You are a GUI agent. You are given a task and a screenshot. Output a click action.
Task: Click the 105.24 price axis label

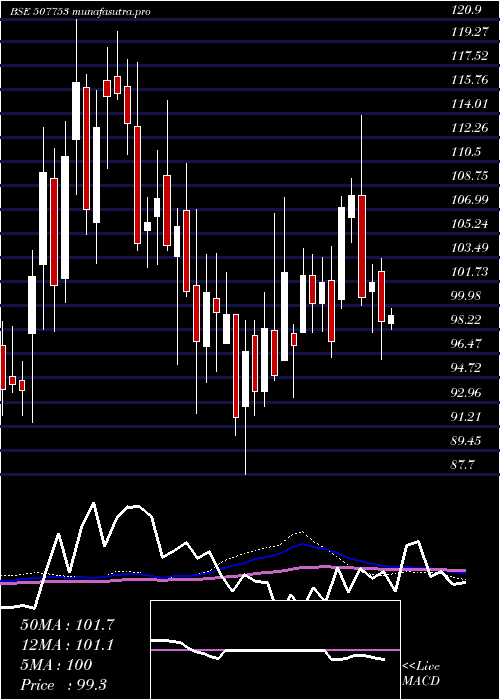(469, 224)
